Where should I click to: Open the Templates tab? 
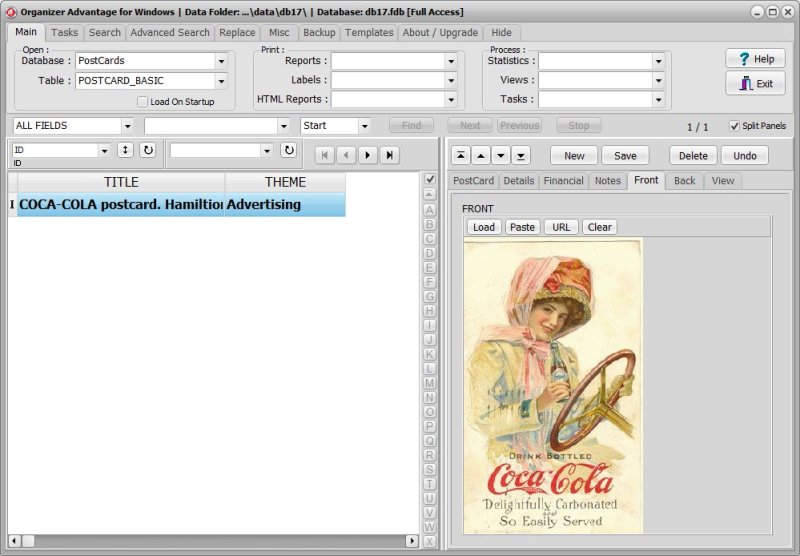point(369,33)
